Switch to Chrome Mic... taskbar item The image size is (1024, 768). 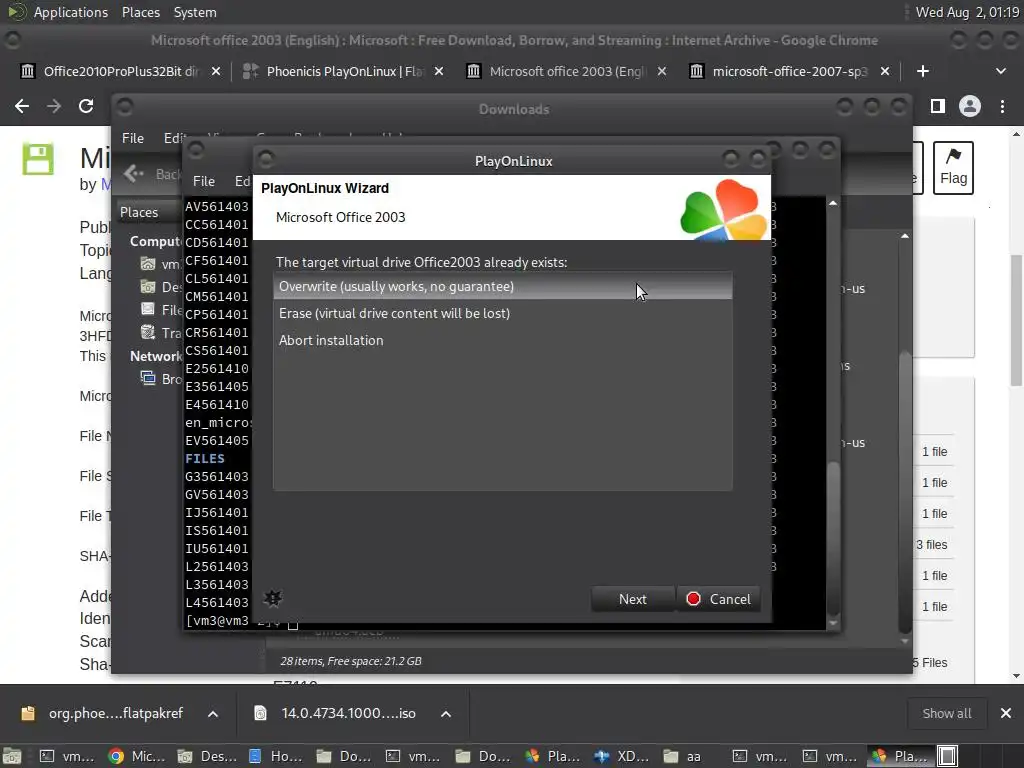[x=138, y=756]
